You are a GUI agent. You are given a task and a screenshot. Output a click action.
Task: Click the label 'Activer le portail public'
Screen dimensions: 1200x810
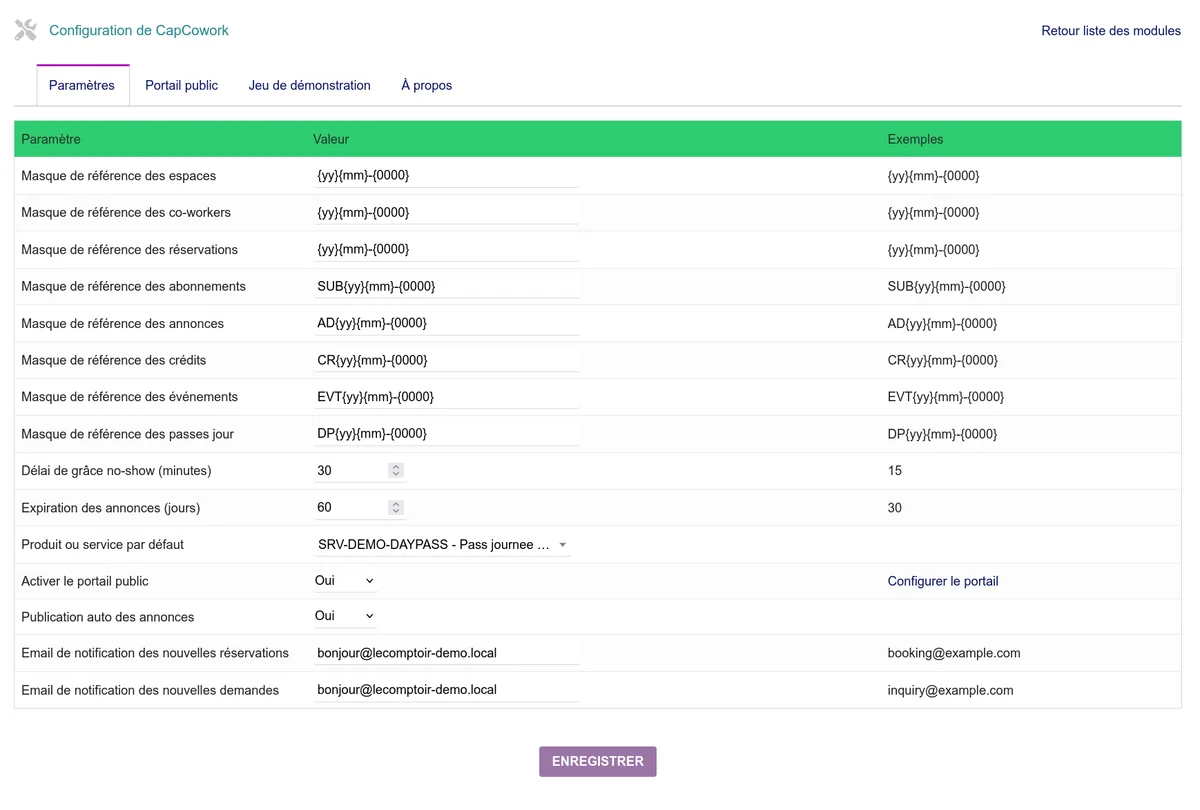pos(85,581)
